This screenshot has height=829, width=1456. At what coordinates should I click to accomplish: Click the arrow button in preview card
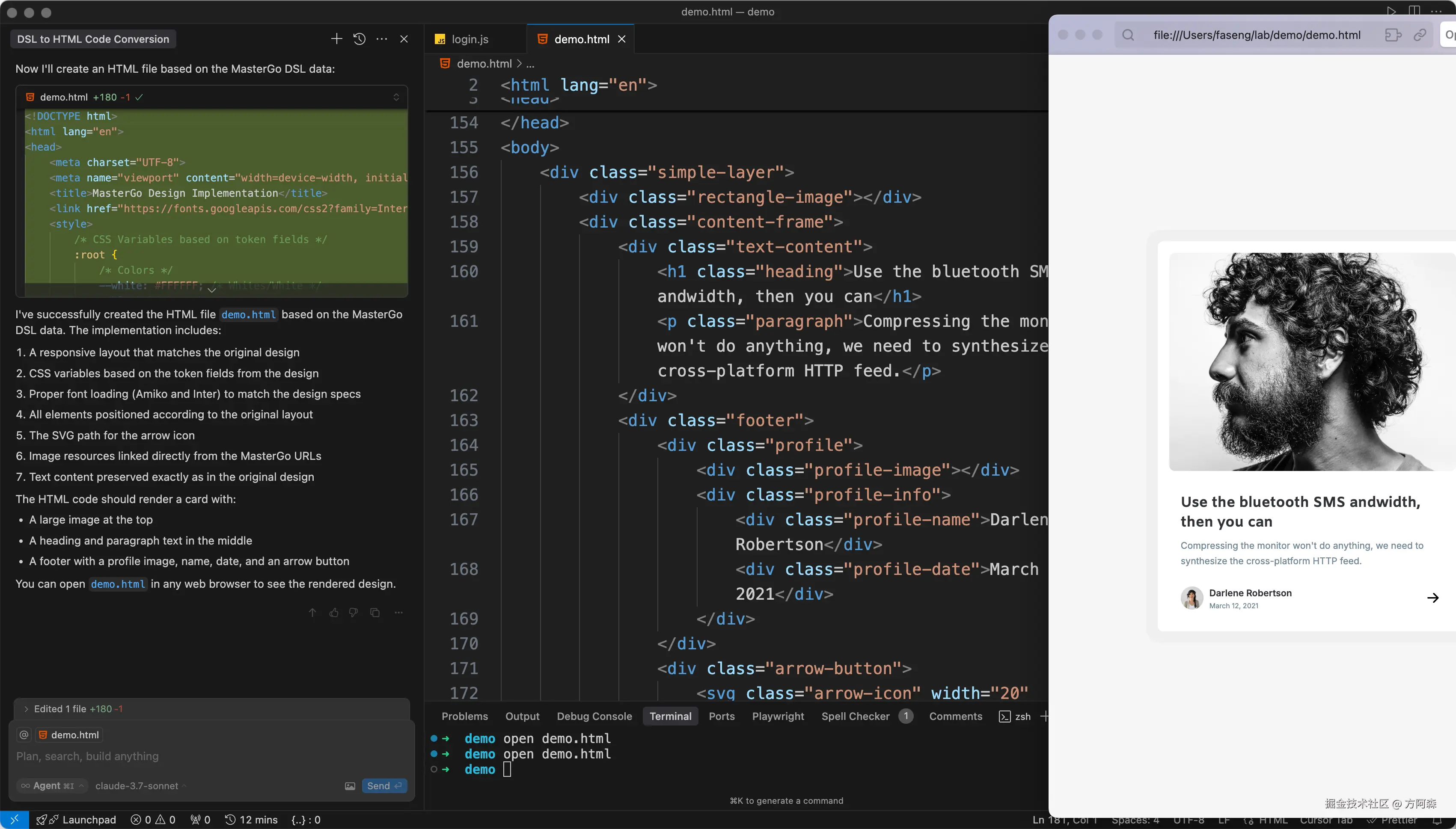(x=1432, y=597)
